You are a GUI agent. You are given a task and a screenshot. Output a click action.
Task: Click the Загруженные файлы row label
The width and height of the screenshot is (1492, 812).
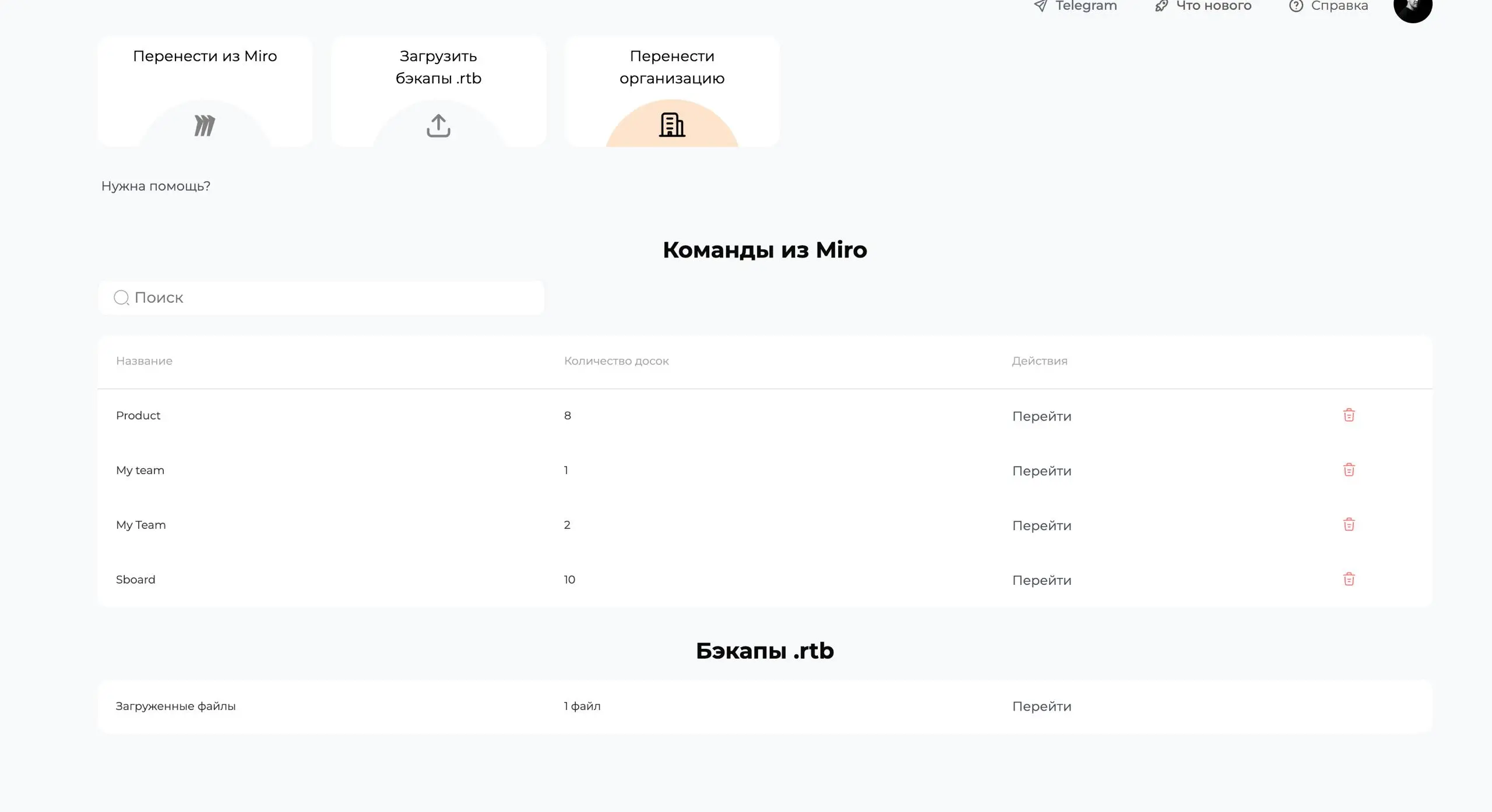(175, 706)
